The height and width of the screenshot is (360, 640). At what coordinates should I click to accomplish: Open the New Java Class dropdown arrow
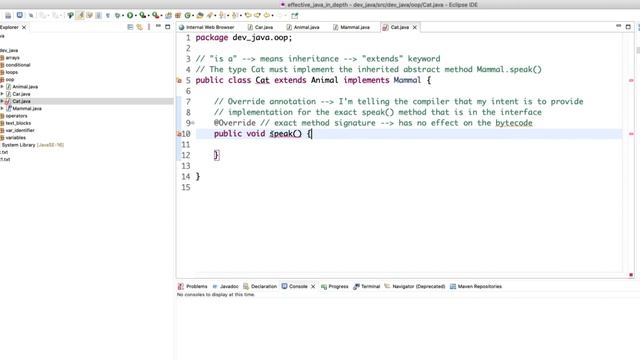(x=193, y=16)
